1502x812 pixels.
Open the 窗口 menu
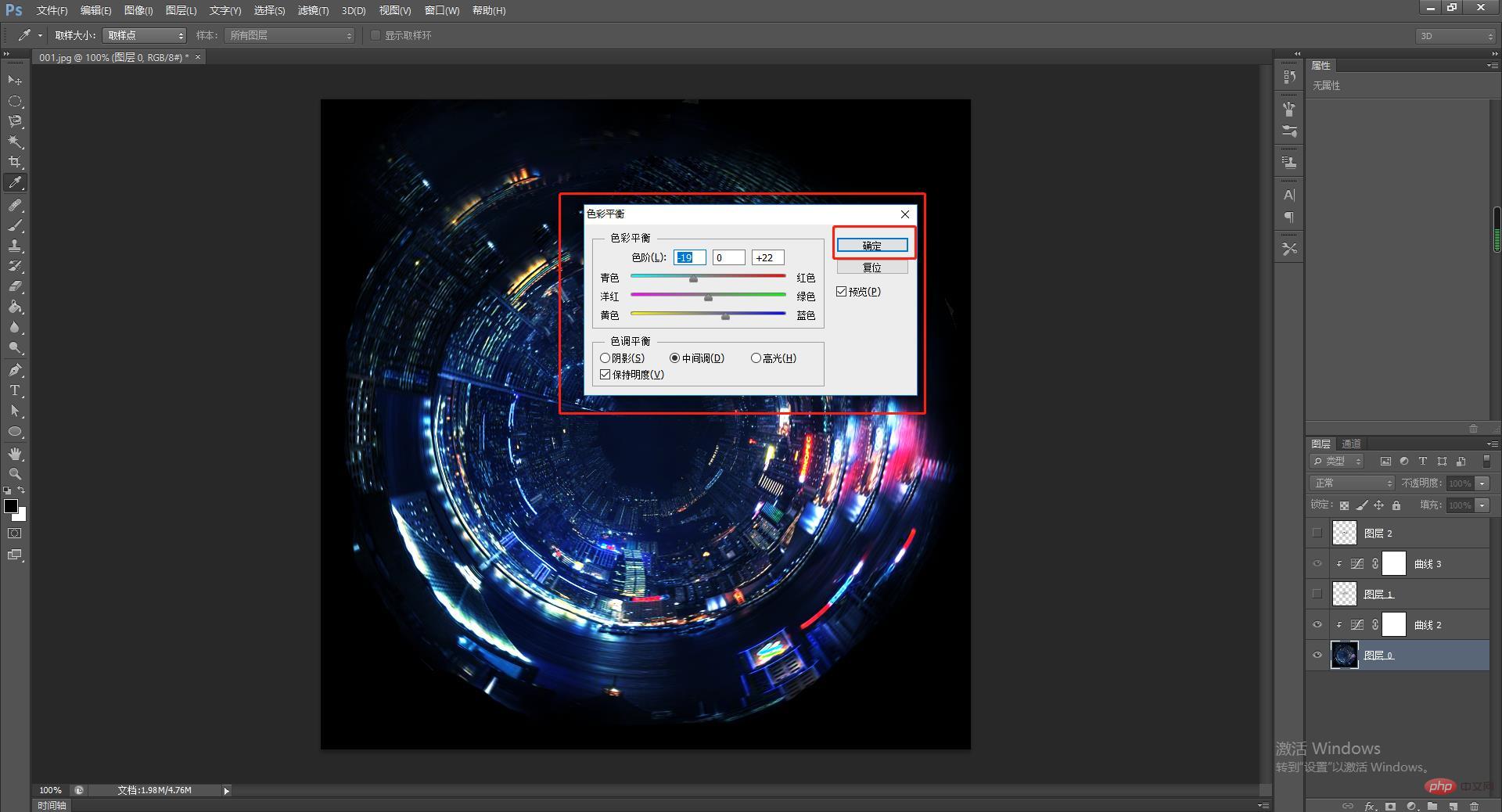pos(442,10)
